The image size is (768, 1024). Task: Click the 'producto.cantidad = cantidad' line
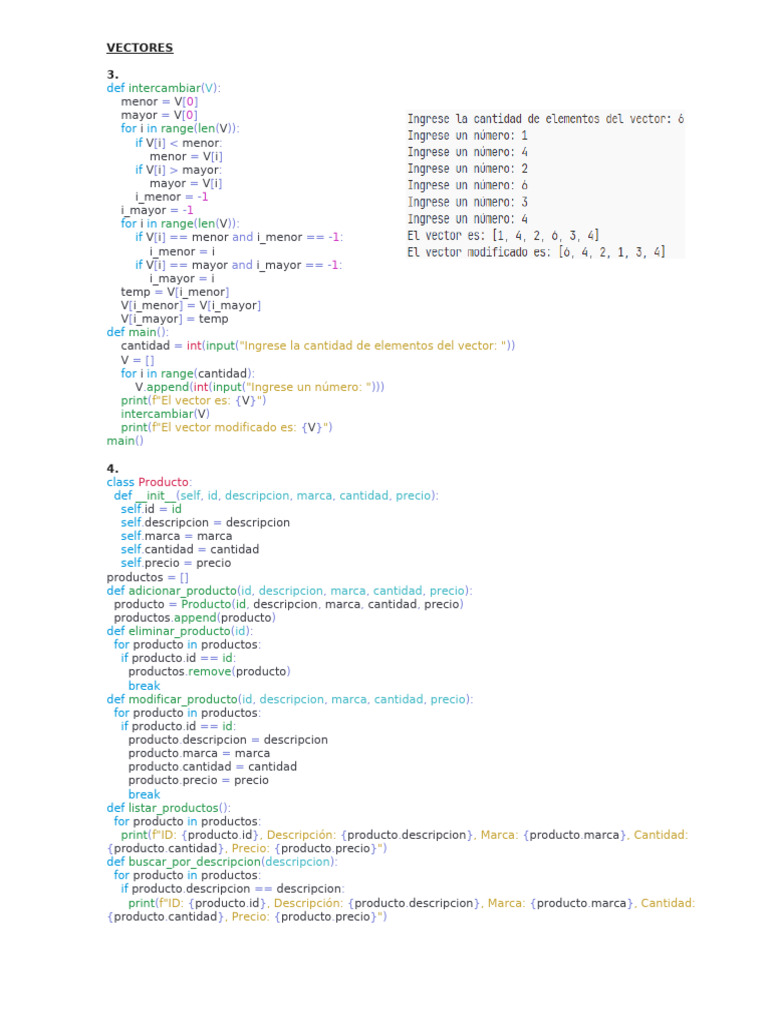point(212,767)
